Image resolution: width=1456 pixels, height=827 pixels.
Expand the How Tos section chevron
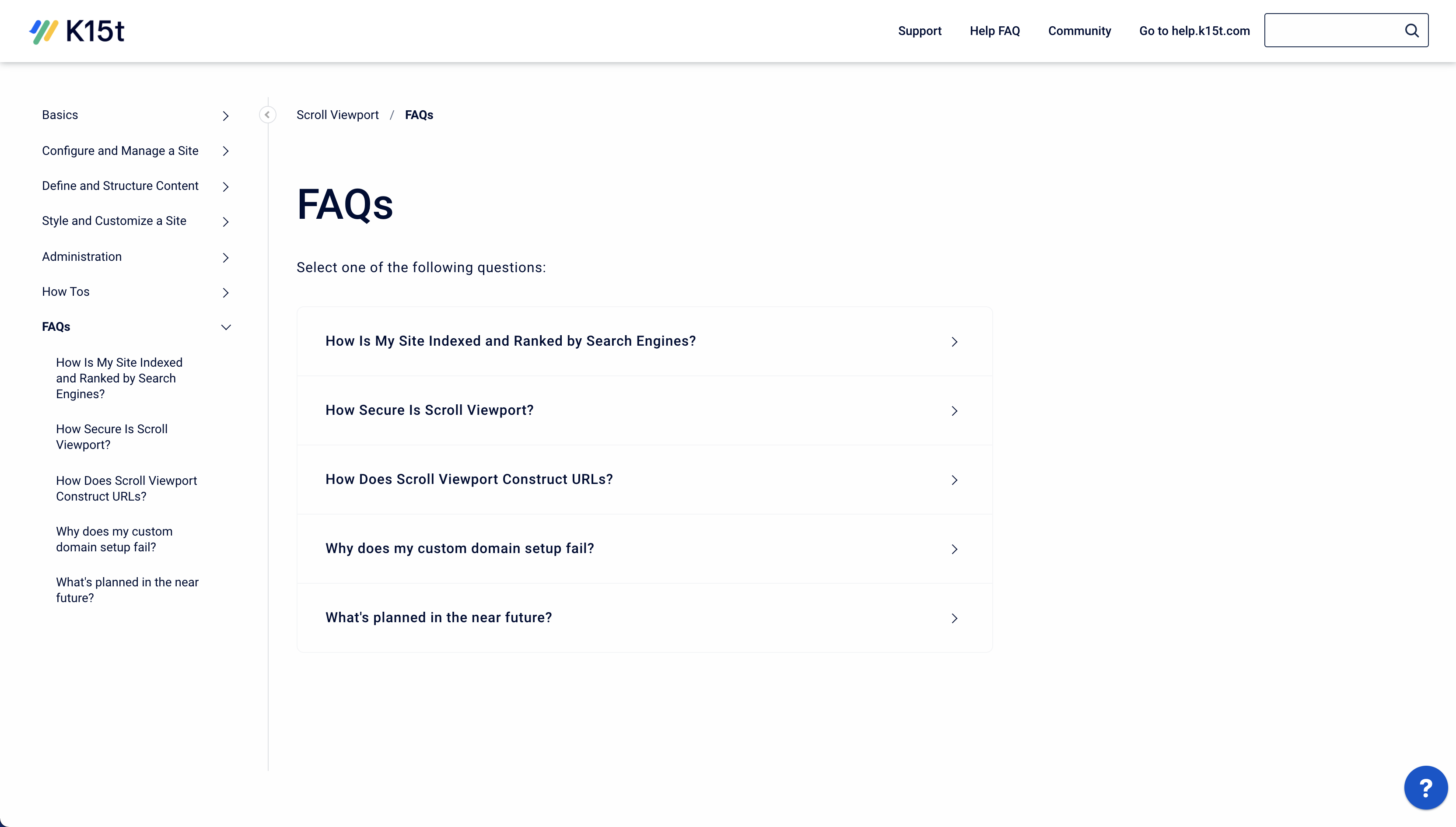coord(225,293)
